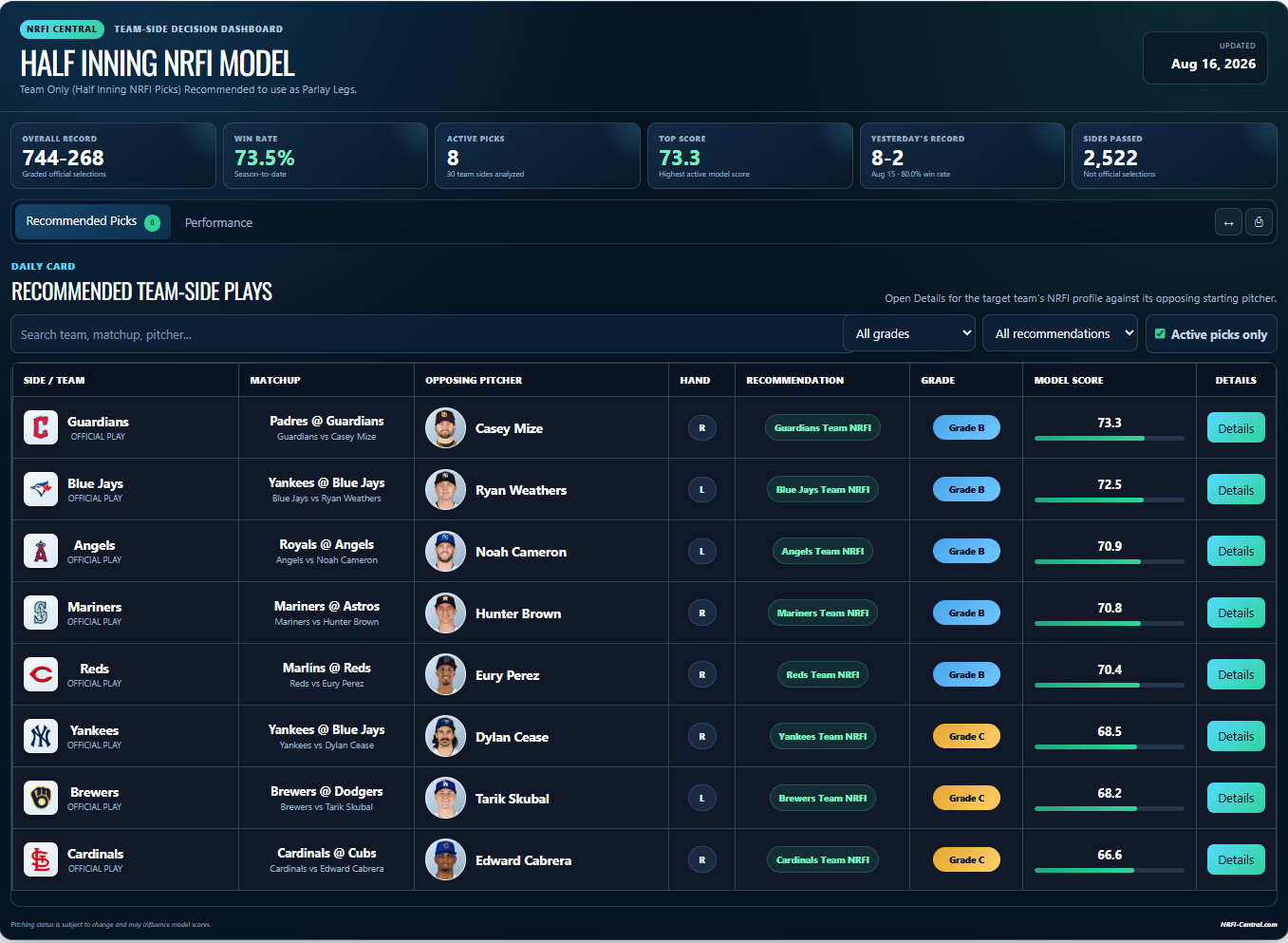Click the L hand badge for Noah Cameron

coord(702,552)
